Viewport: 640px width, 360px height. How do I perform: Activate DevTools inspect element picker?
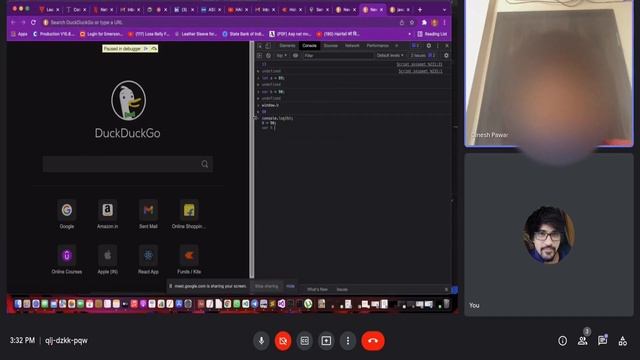260,46
